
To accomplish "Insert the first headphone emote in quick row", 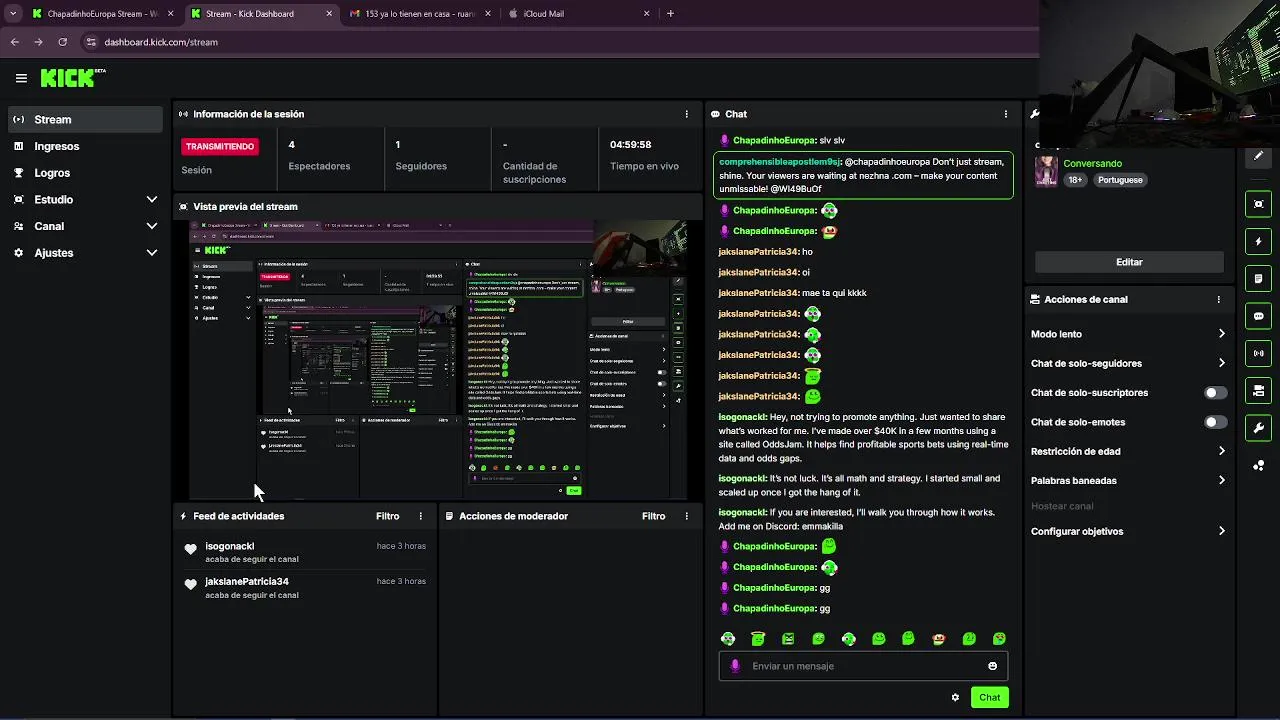I will click(x=728, y=638).
